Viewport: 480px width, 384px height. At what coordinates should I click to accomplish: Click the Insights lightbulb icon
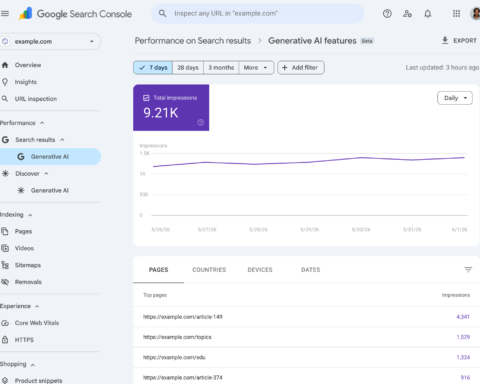[x=5, y=82]
